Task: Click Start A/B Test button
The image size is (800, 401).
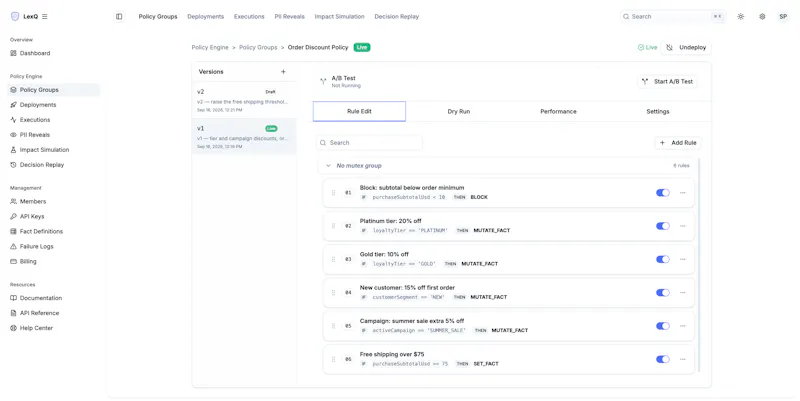Action: pyautogui.click(x=667, y=82)
